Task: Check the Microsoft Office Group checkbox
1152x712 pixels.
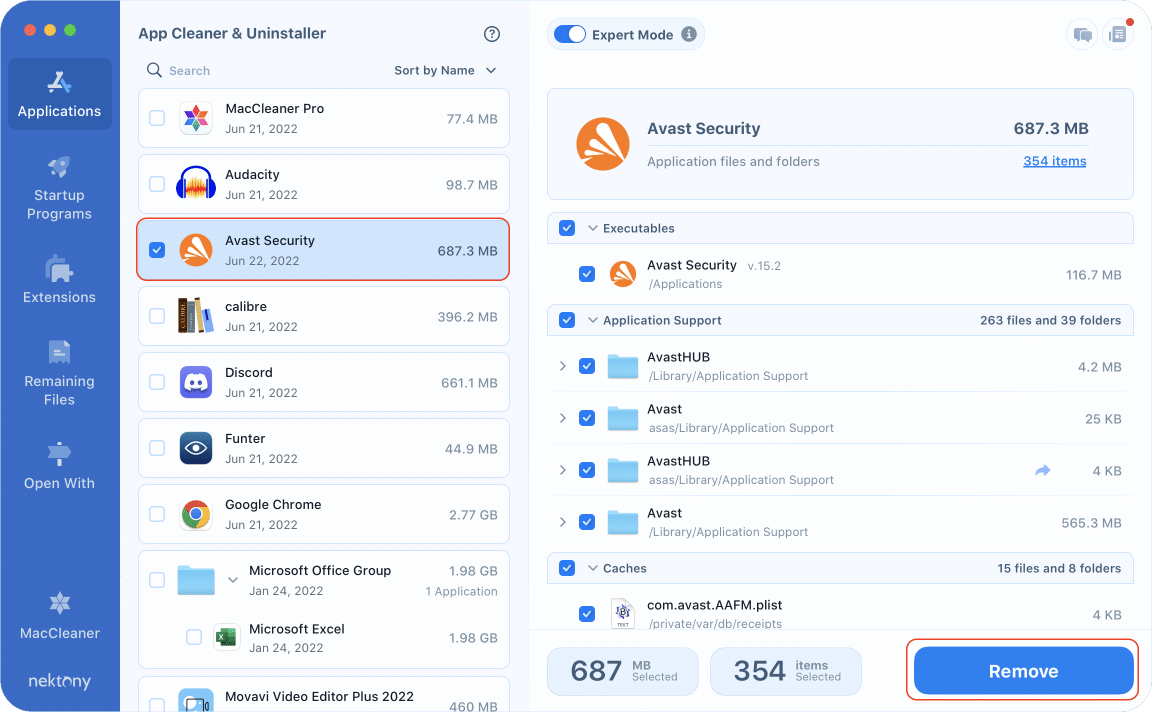Action: coord(157,580)
